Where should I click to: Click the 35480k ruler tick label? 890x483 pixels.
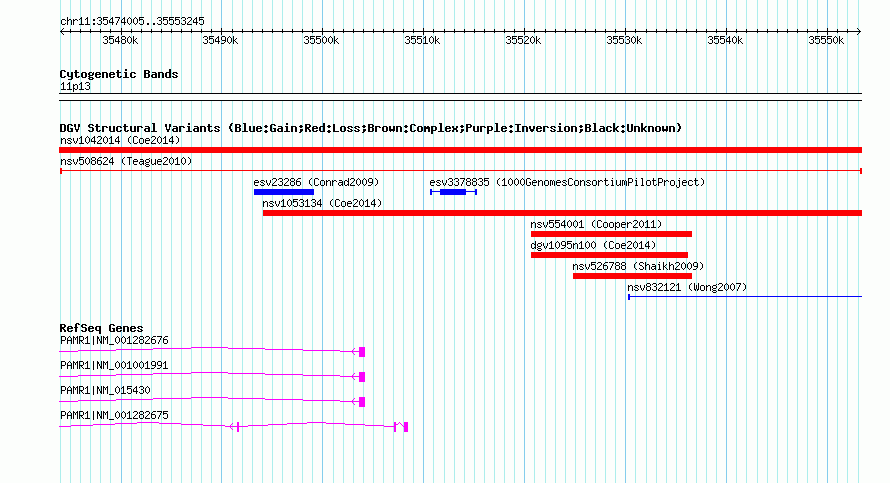point(120,40)
